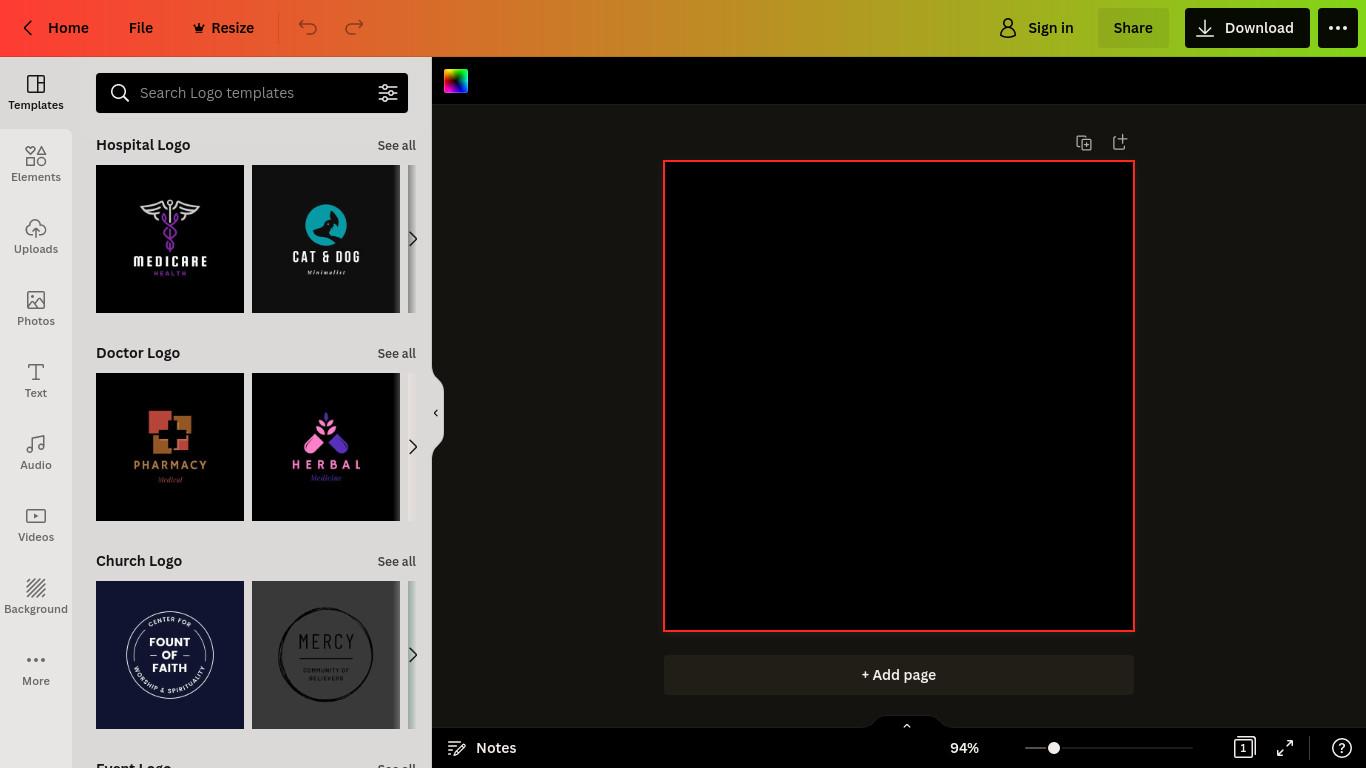Open the Background sidebar tab
This screenshot has height=768, width=1366.
[x=36, y=597]
